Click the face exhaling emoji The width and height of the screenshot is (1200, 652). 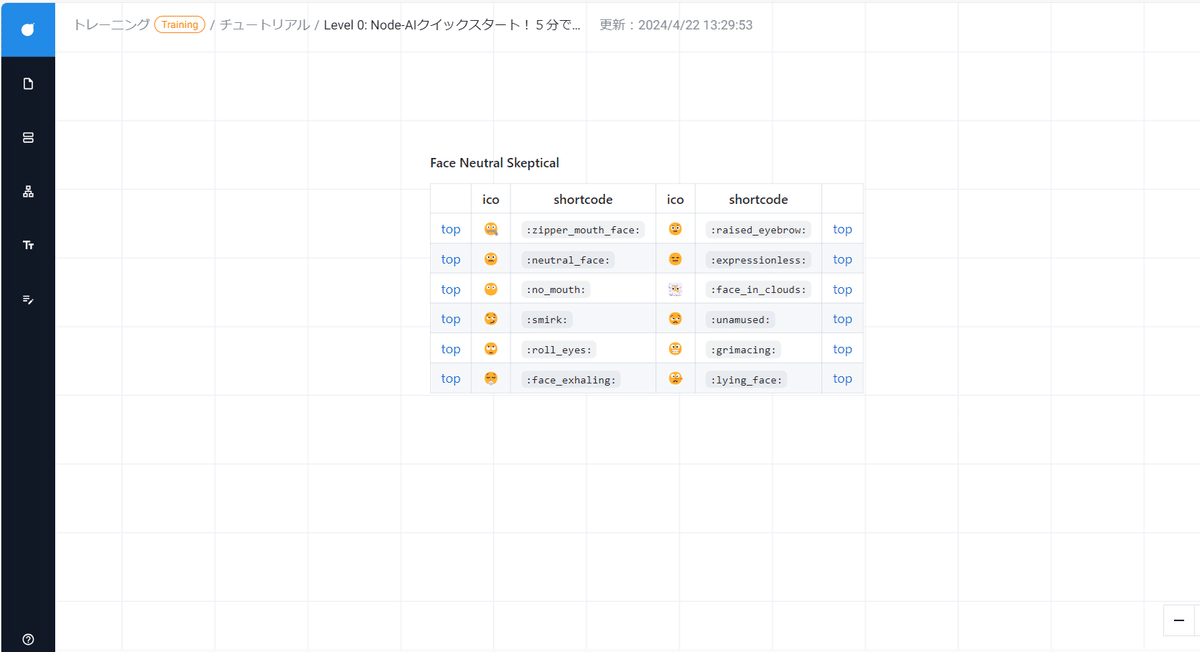tap(491, 378)
